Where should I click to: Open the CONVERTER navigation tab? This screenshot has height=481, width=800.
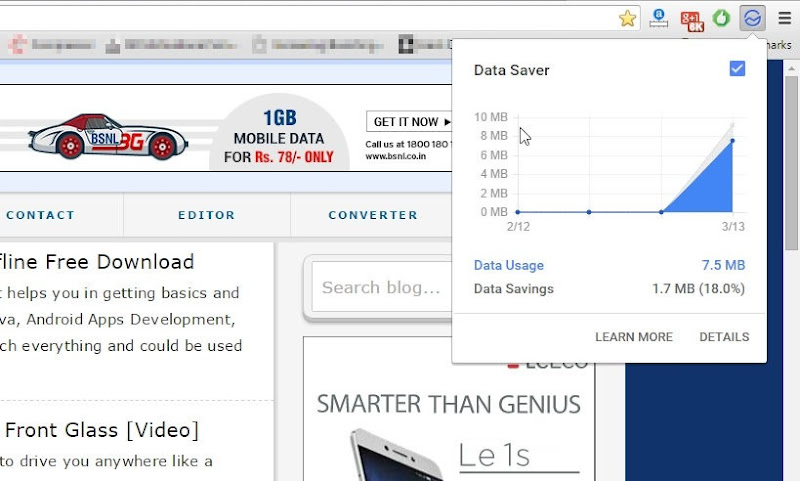coord(373,215)
